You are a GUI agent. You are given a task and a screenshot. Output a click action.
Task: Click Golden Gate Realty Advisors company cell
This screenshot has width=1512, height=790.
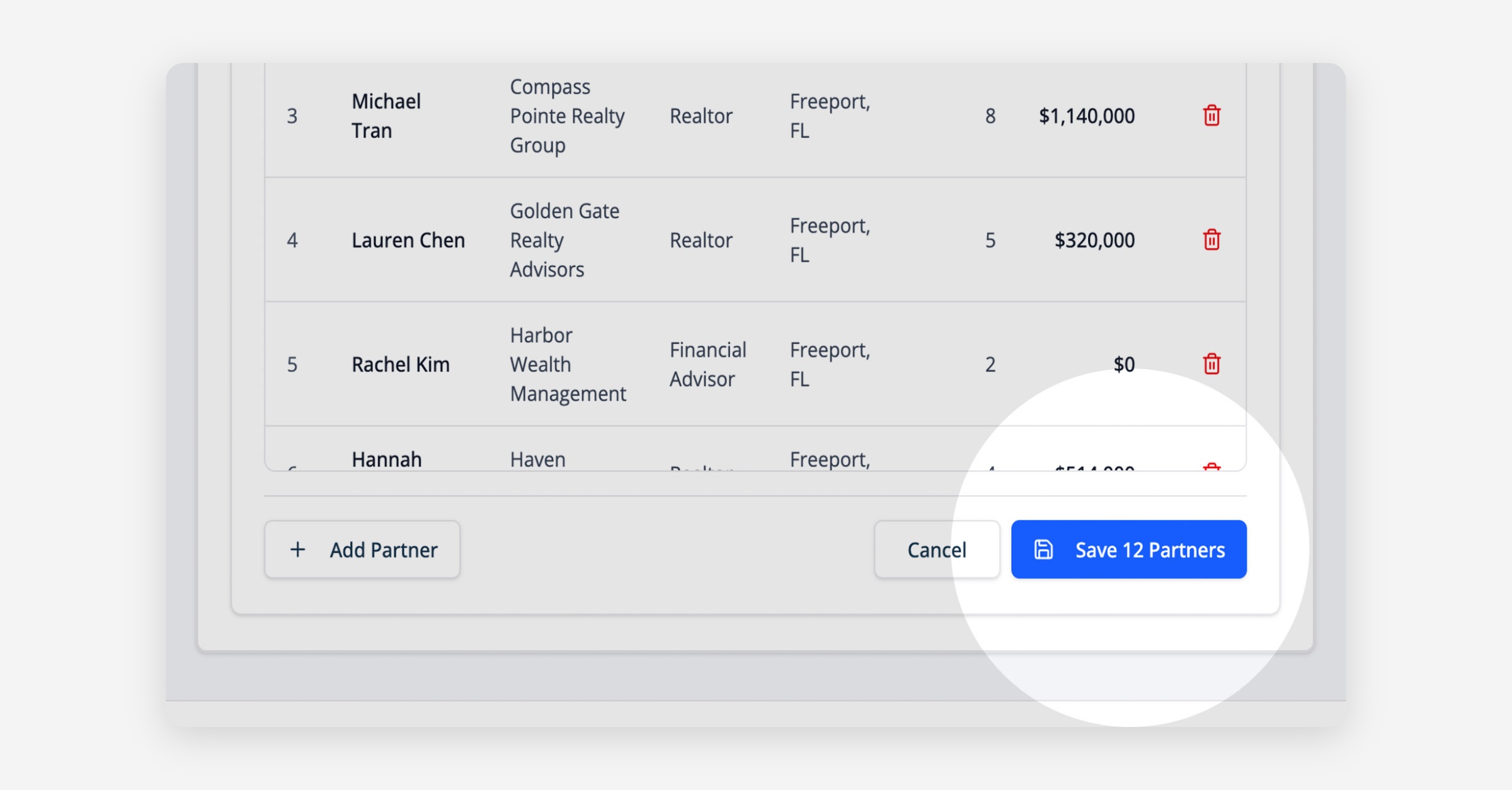pos(564,240)
